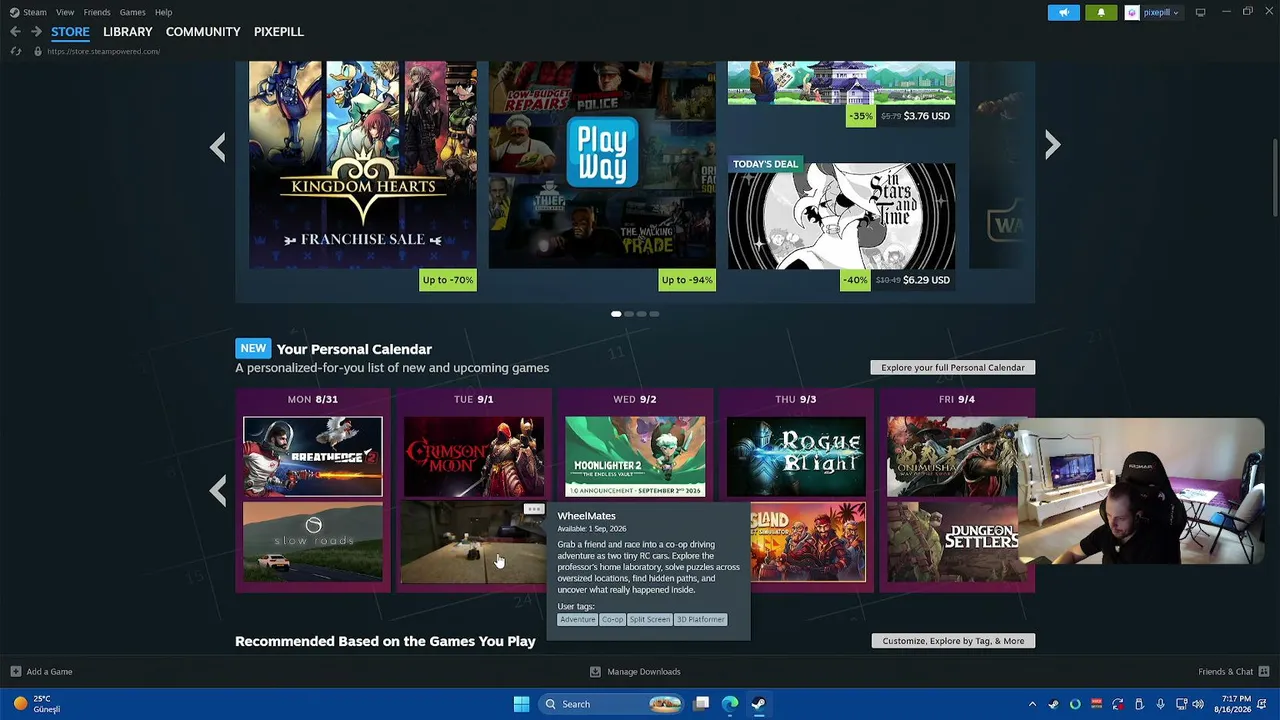Open Task View on the taskbar
Image resolution: width=1280 pixels, height=720 pixels.
click(x=702, y=704)
